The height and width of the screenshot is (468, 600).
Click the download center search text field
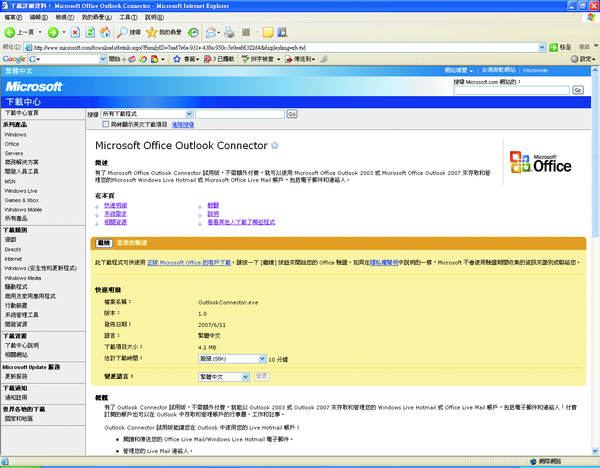pos(240,114)
